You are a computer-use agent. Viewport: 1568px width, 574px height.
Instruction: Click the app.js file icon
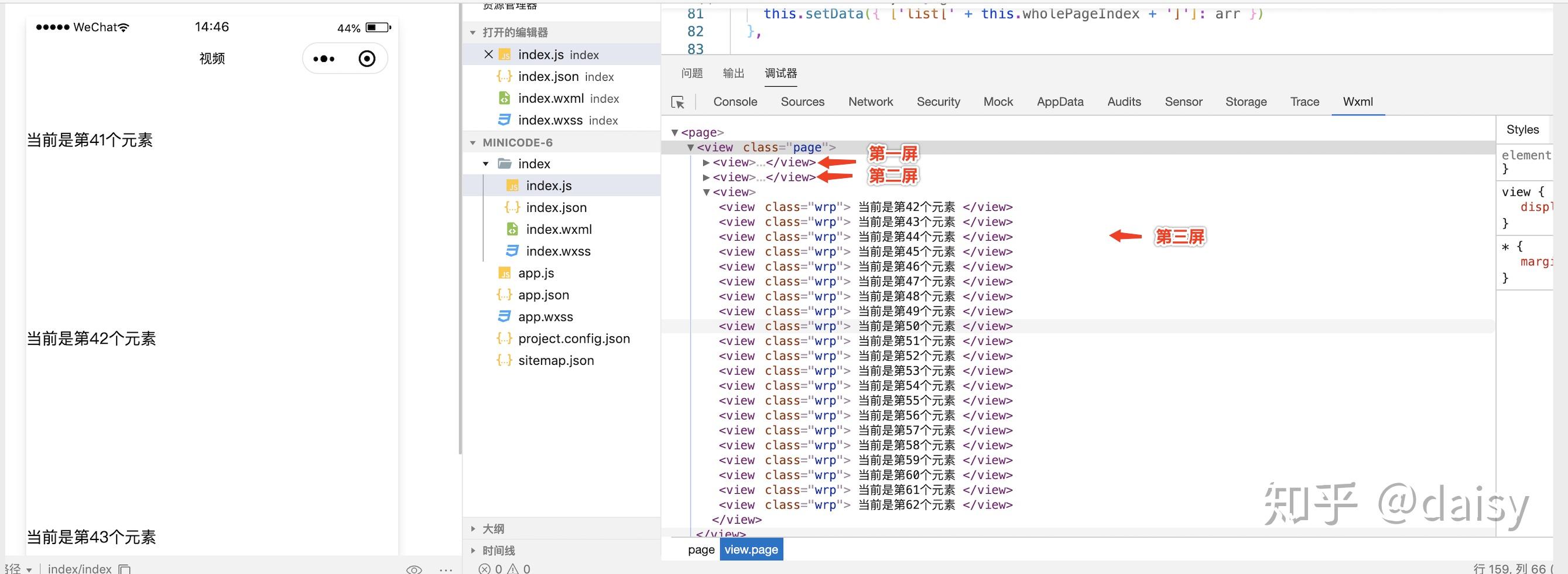point(504,273)
